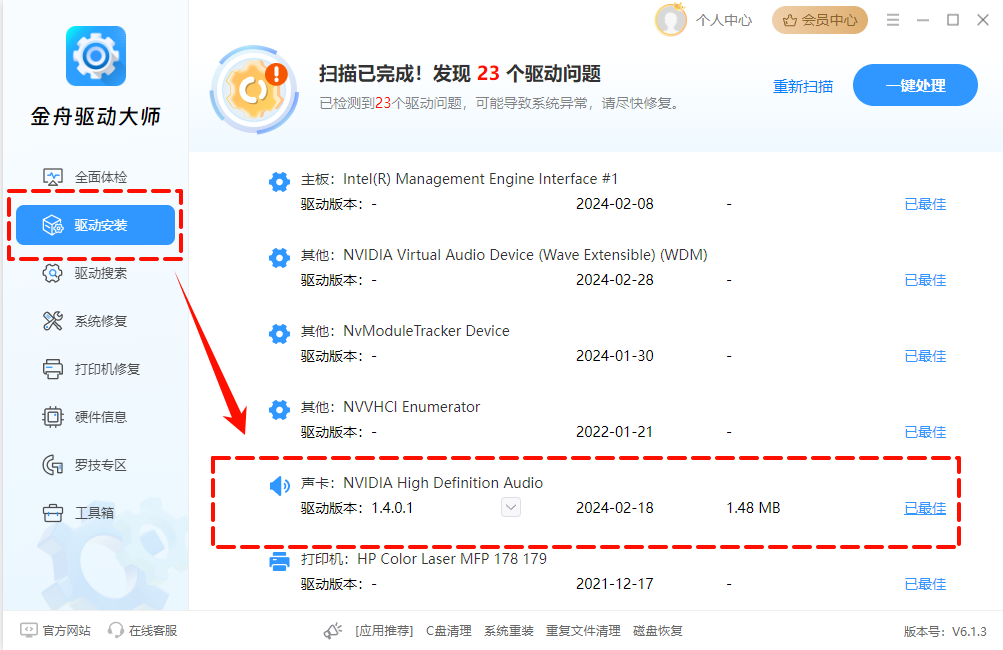Viewport: 1003px width, 650px height.
Task: Open 罗技专区 section
Action: click(95, 465)
